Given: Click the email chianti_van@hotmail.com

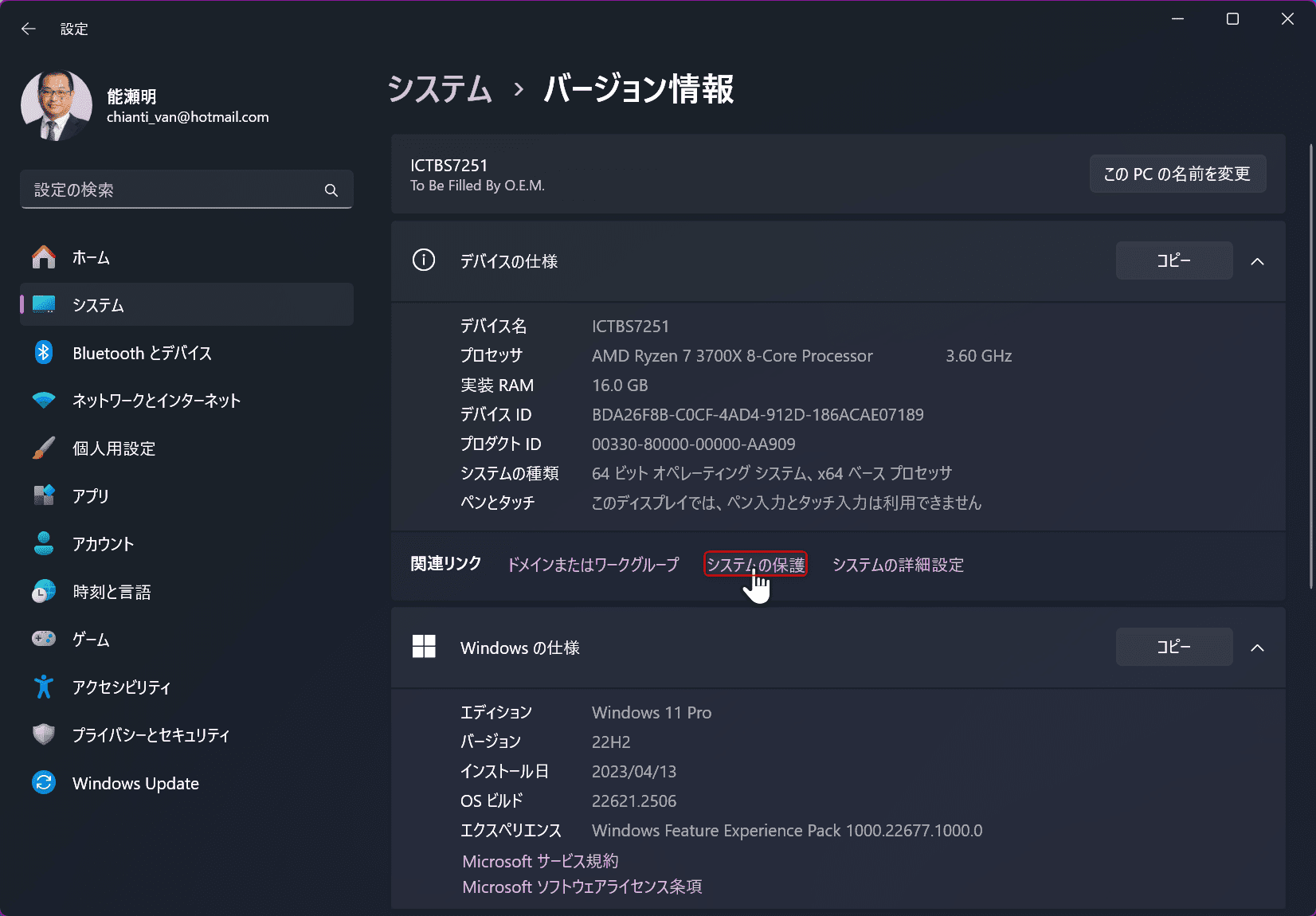Looking at the screenshot, I should coord(188,117).
